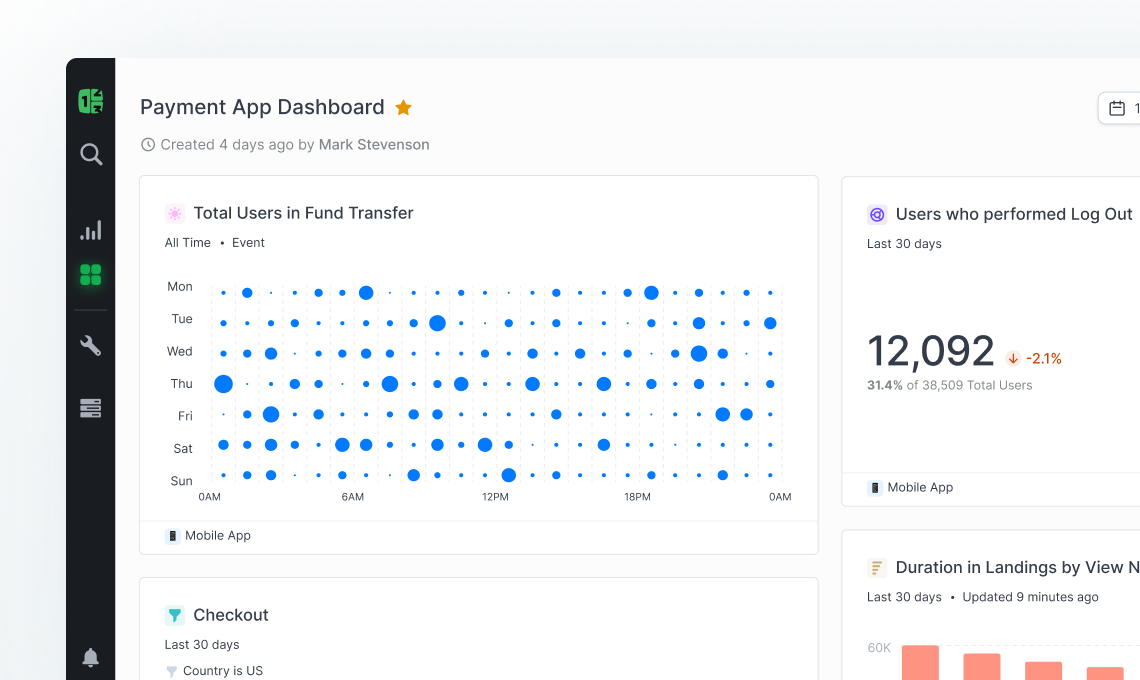Click the 18PM axis label

click(637, 497)
